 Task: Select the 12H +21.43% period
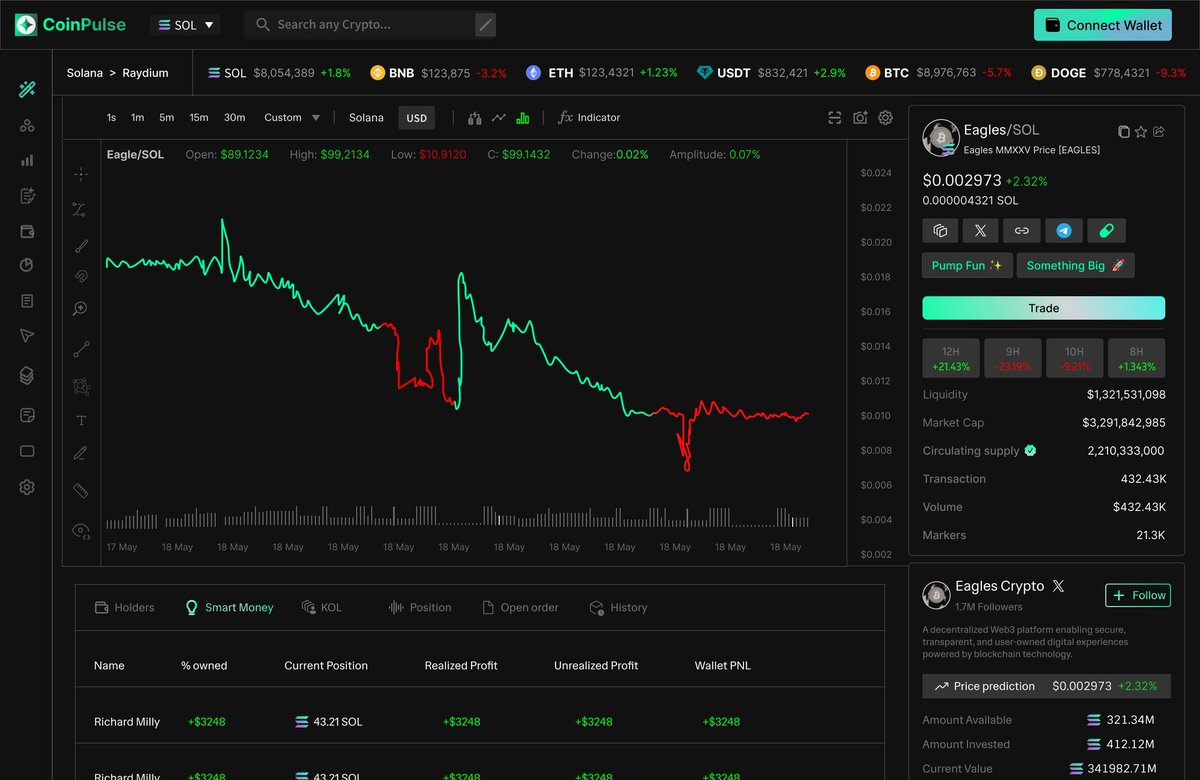[950, 358]
